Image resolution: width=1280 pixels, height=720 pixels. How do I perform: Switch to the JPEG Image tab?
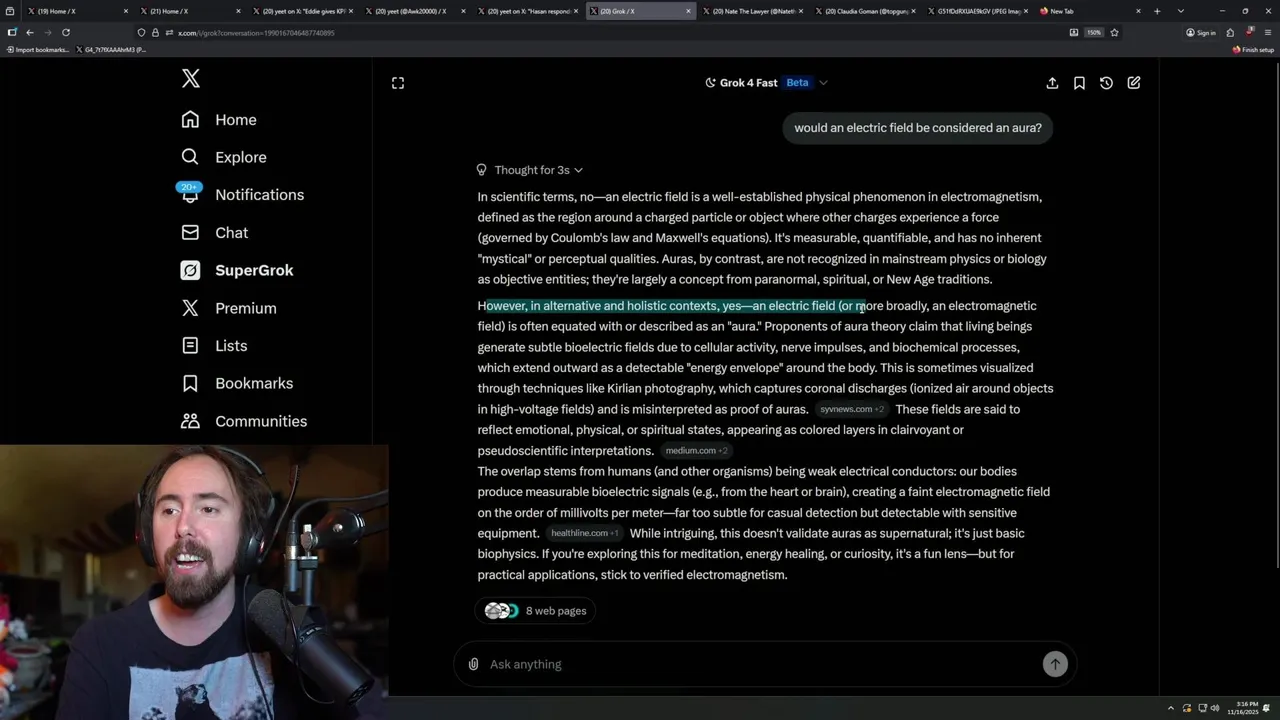(977, 11)
